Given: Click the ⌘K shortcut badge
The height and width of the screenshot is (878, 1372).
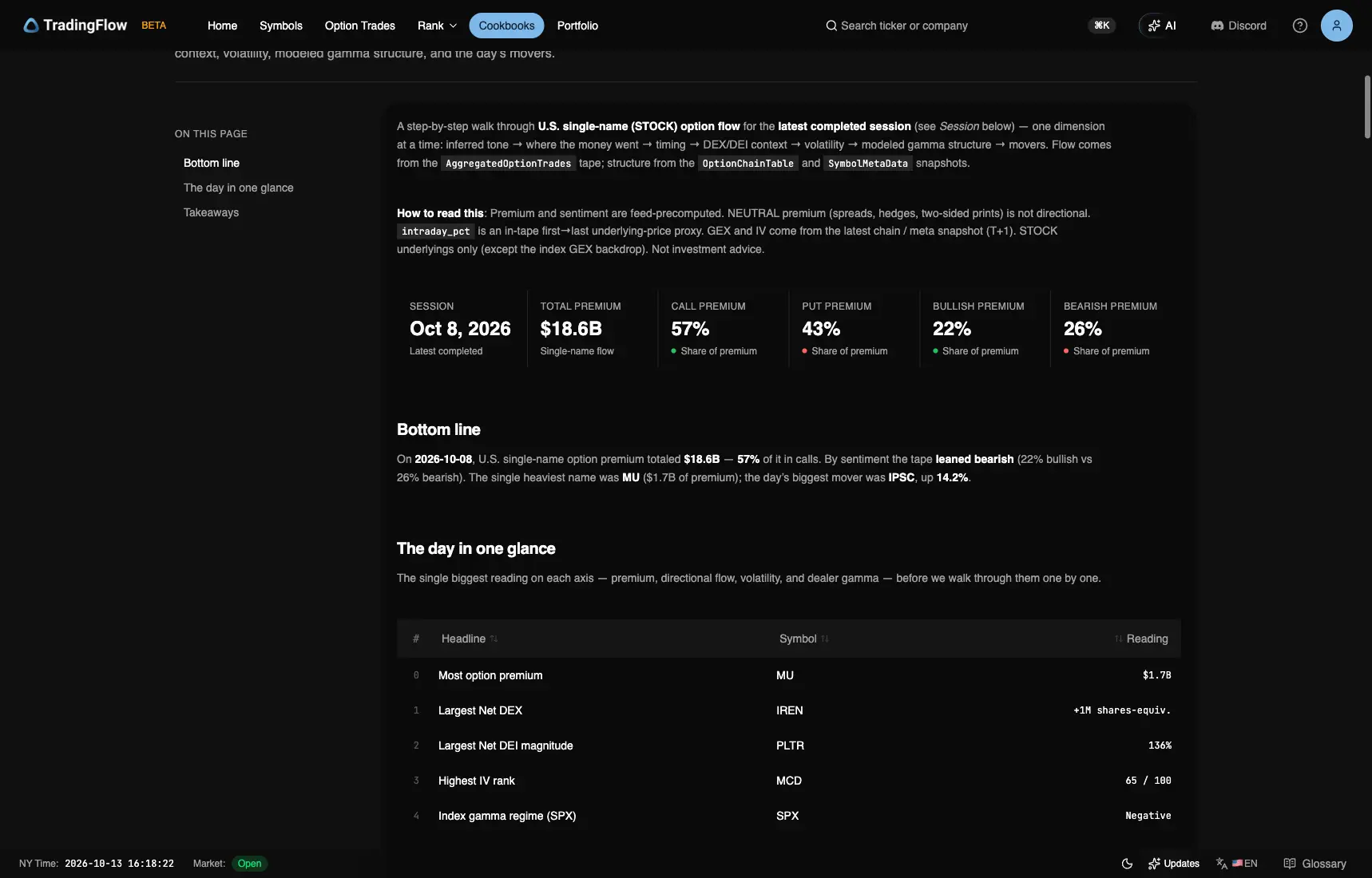Looking at the screenshot, I should [1102, 26].
